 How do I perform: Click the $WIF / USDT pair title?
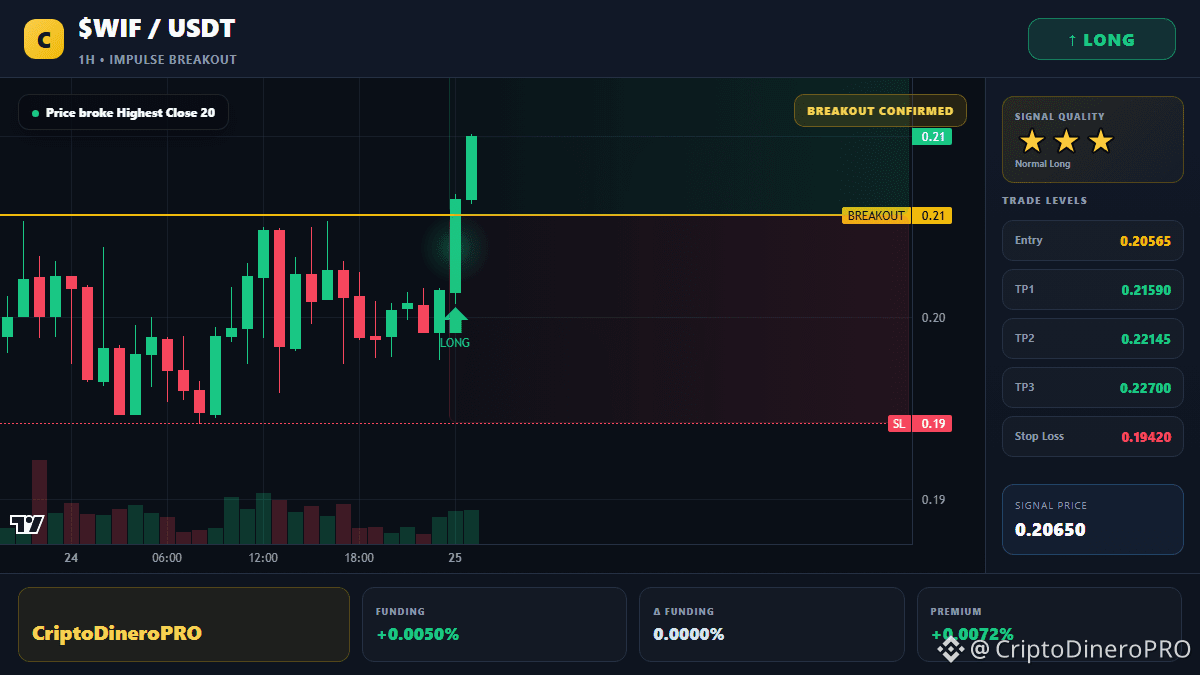tap(157, 29)
